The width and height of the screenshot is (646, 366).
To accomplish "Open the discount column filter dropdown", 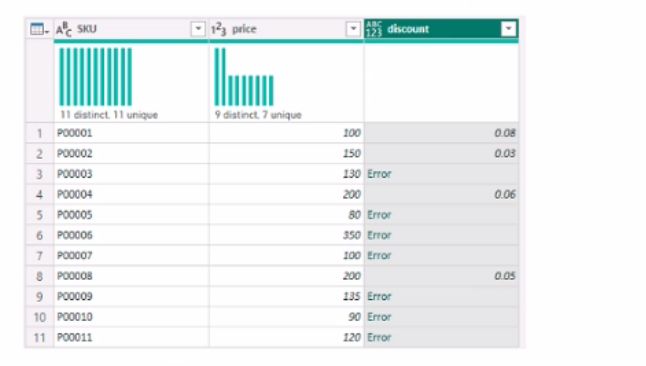I will (x=508, y=29).
